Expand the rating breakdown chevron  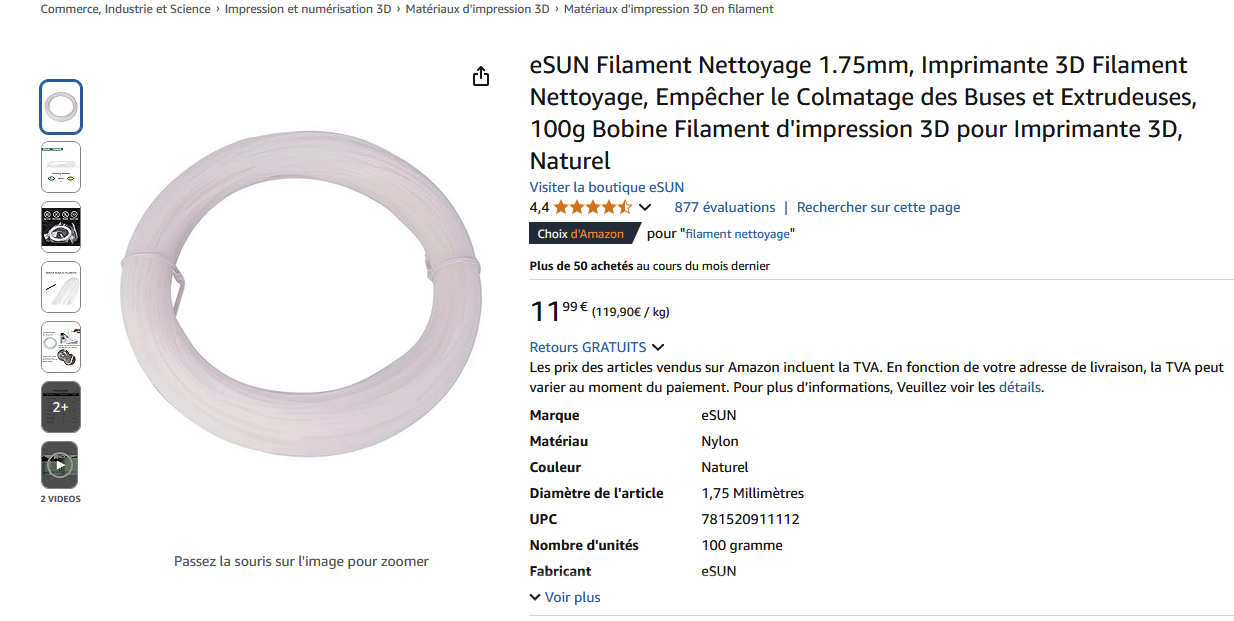click(645, 208)
